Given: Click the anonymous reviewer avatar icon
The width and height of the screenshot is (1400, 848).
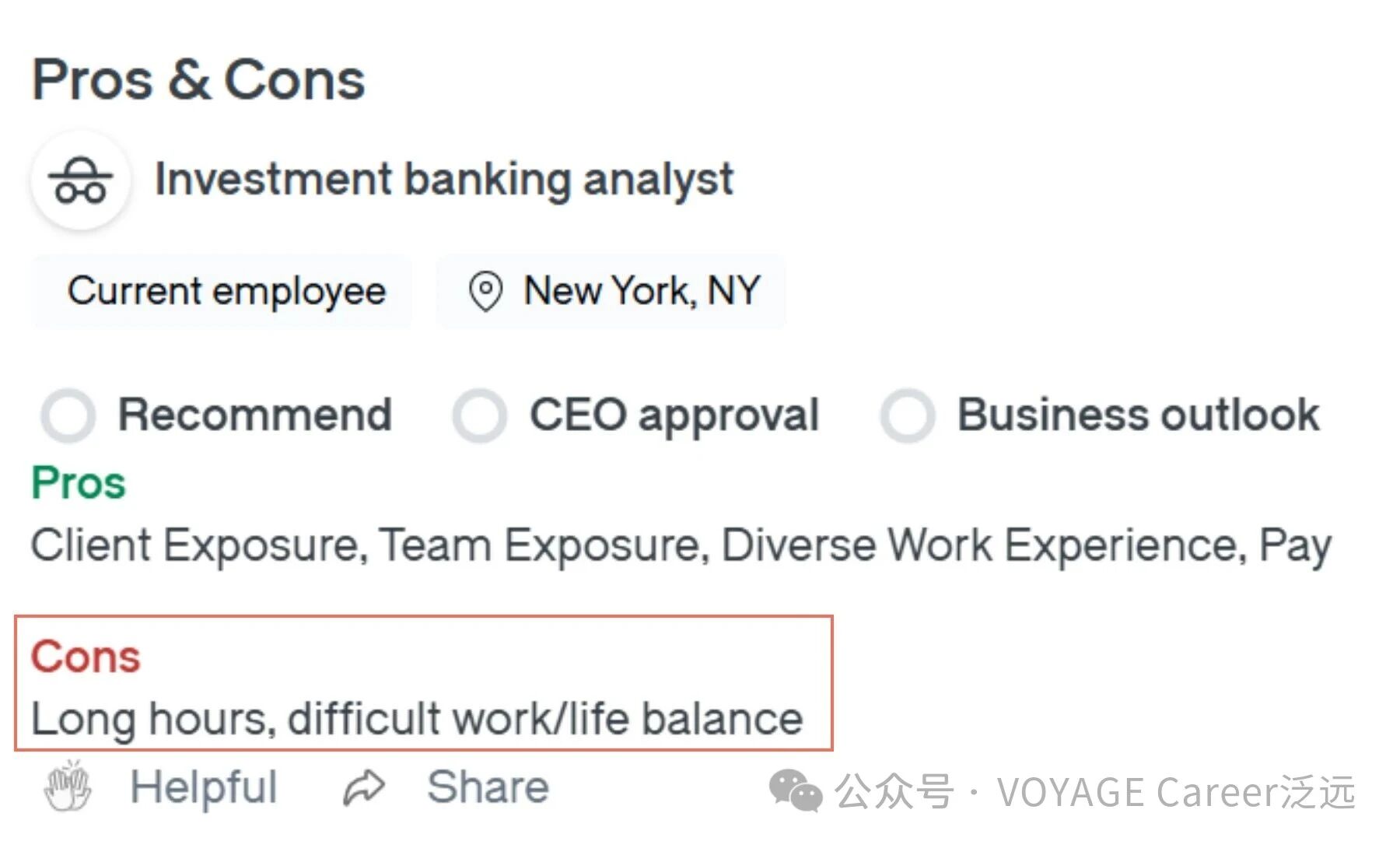Looking at the screenshot, I should [80, 180].
